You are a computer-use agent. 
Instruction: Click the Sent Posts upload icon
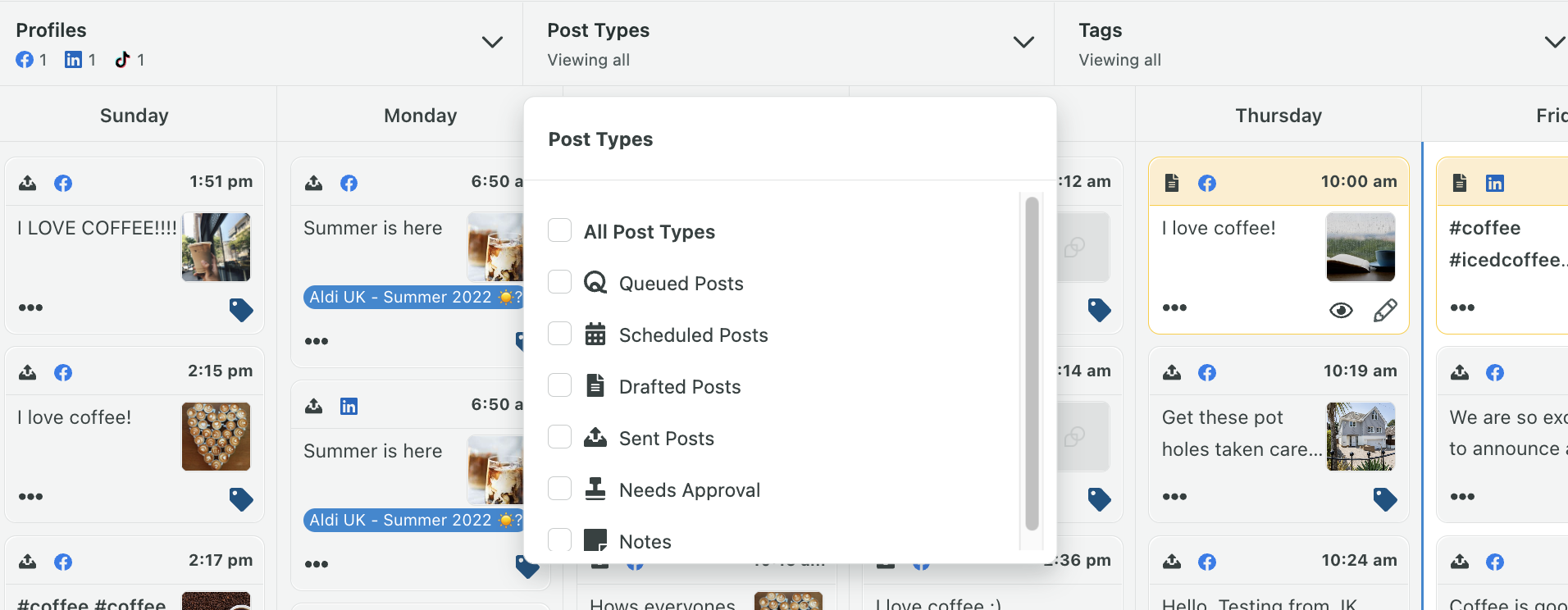pos(595,437)
